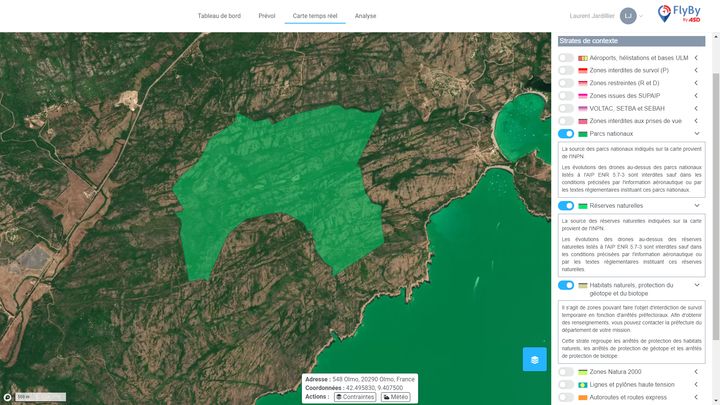Open the Prévol tab

(267, 16)
